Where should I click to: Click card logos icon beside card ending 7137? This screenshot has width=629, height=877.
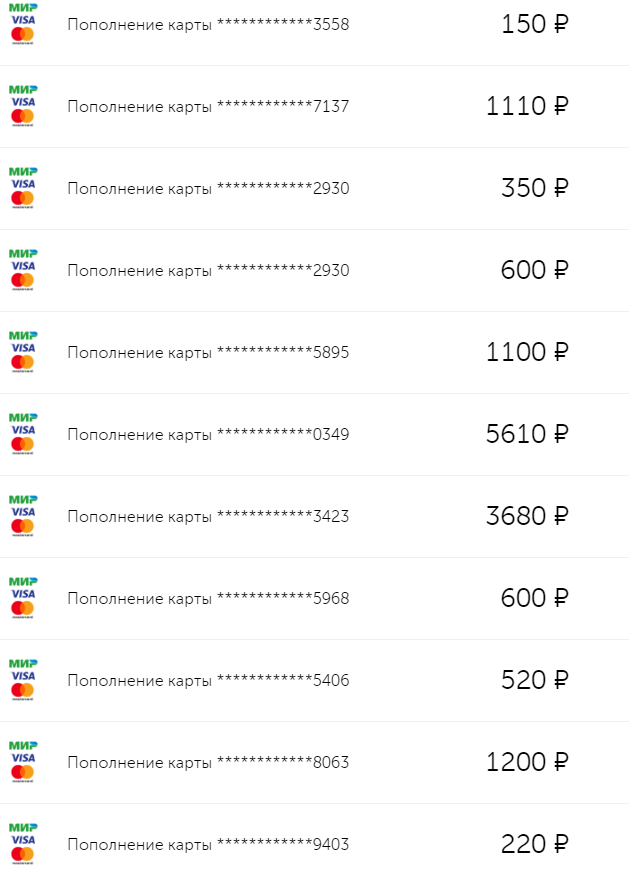pos(22,106)
